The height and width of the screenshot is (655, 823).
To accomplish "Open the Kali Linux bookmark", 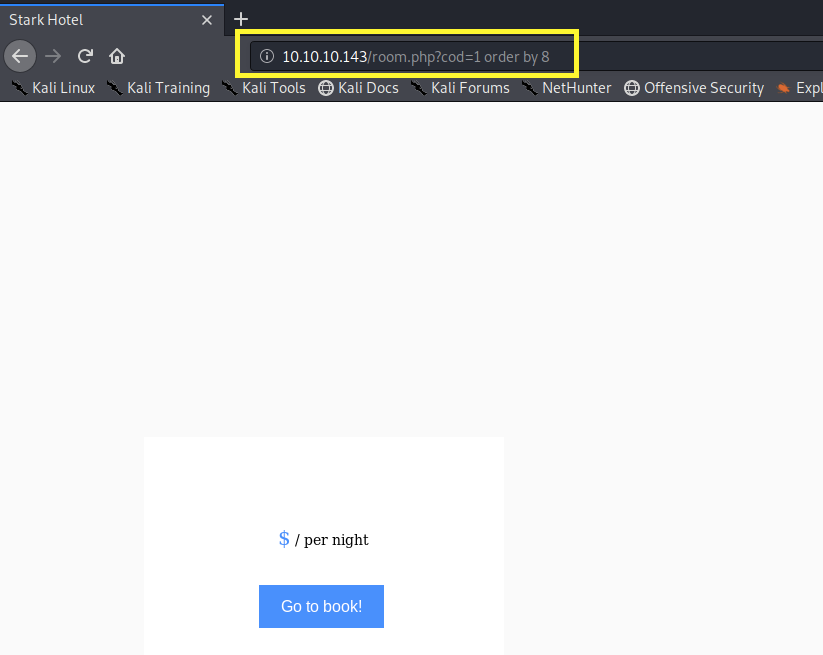I will click(x=53, y=88).
